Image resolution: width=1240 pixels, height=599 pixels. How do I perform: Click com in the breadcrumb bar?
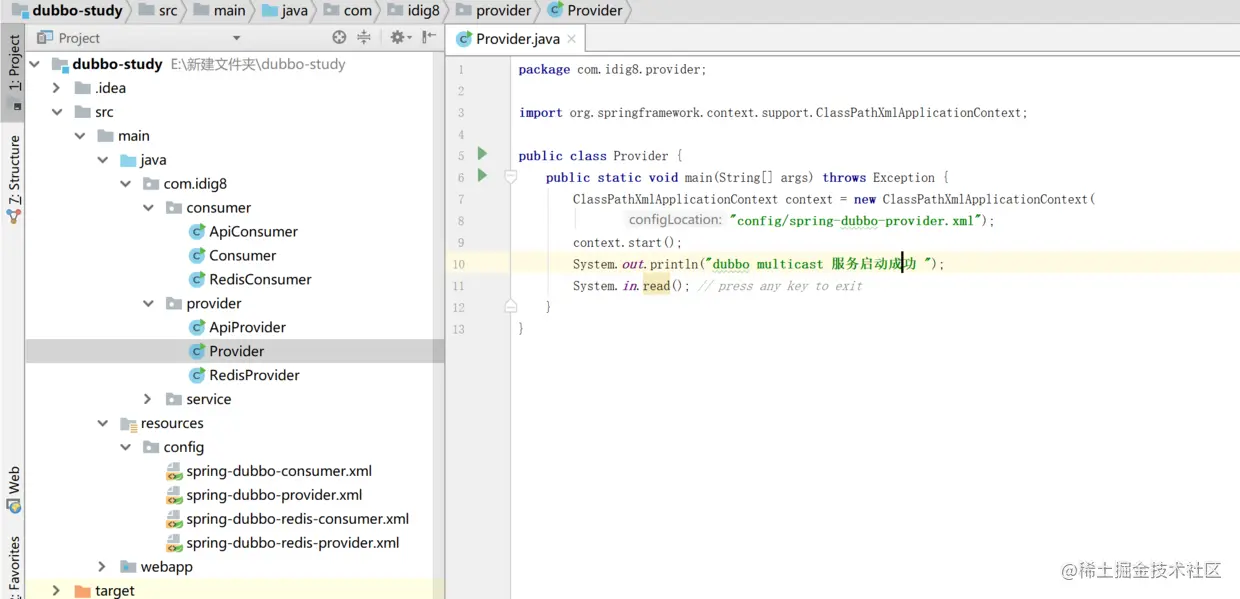[347, 11]
